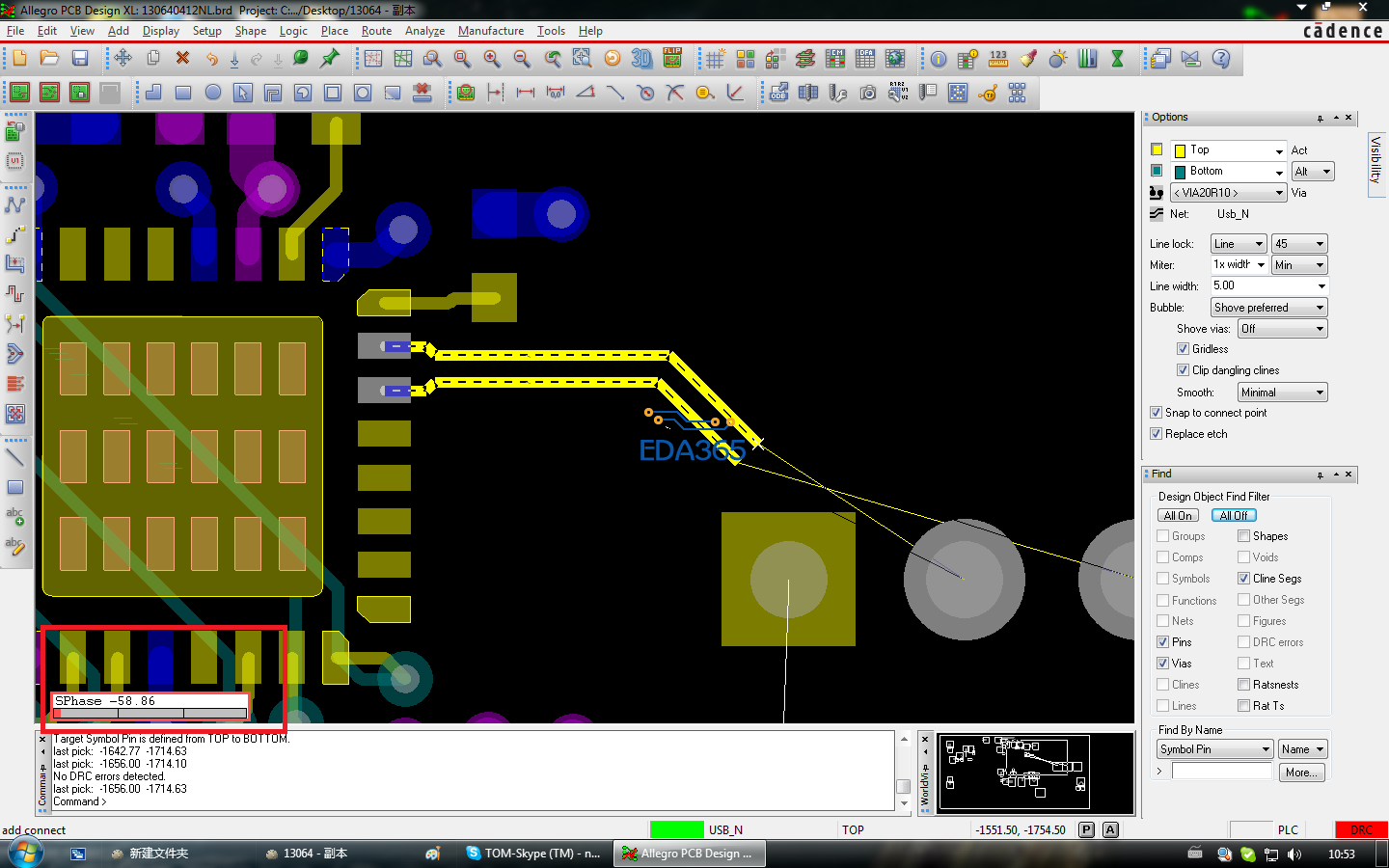This screenshot has height=868, width=1389.
Task: Open a design with the folder icon
Action: [49, 59]
